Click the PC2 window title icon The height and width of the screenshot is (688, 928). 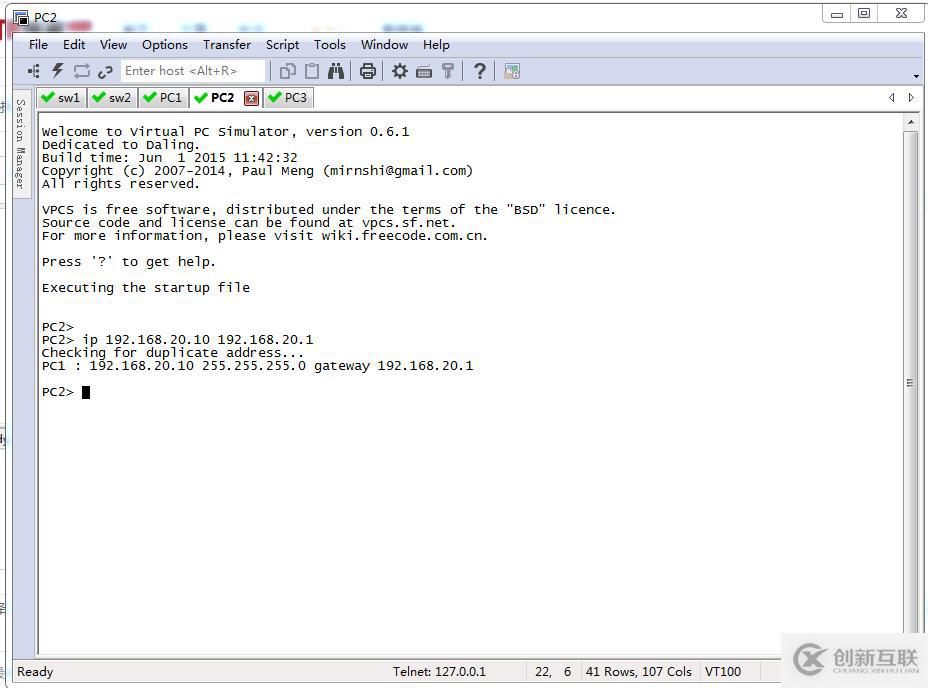pos(21,18)
